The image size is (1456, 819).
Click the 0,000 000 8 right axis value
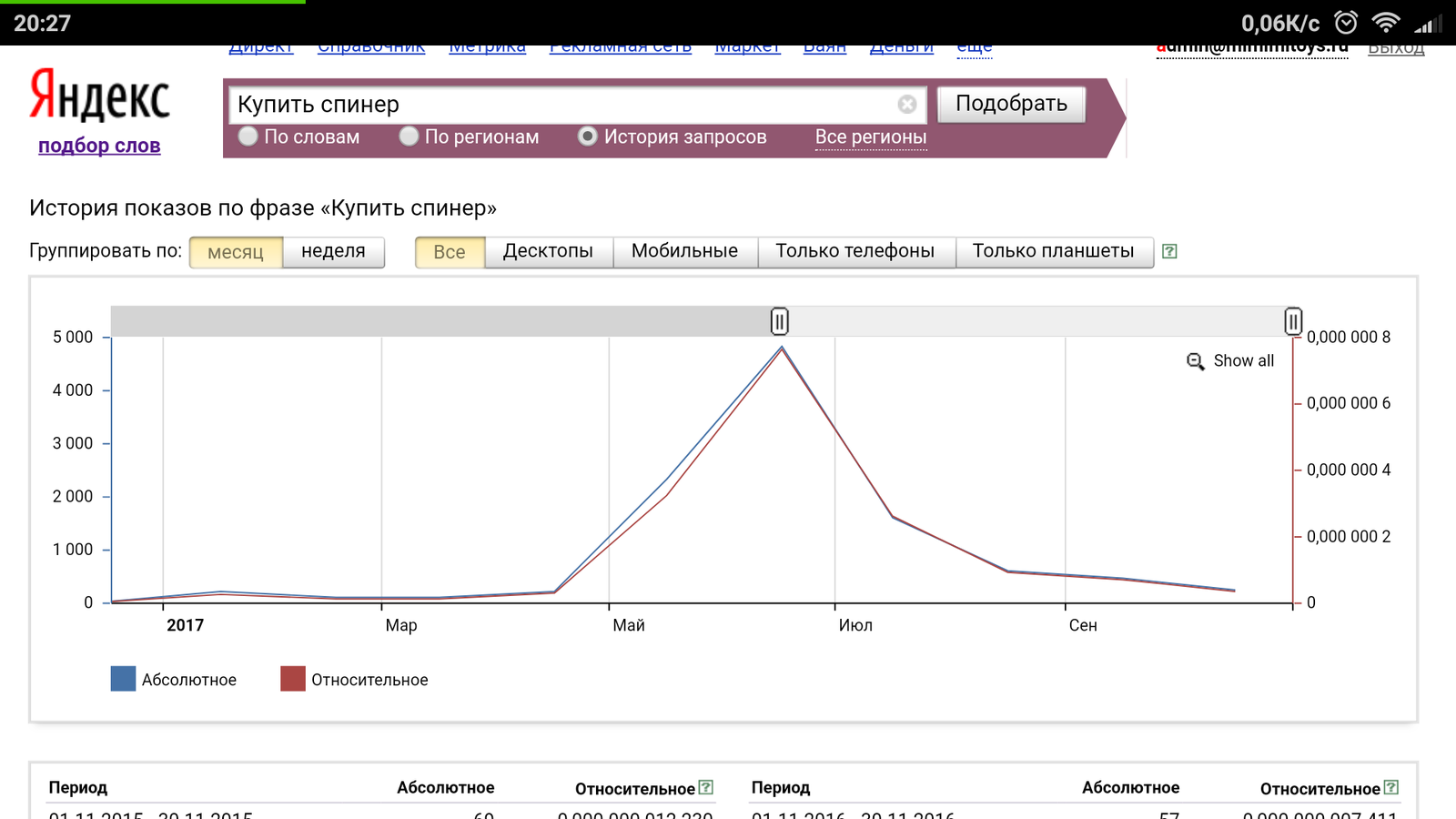tap(1349, 338)
